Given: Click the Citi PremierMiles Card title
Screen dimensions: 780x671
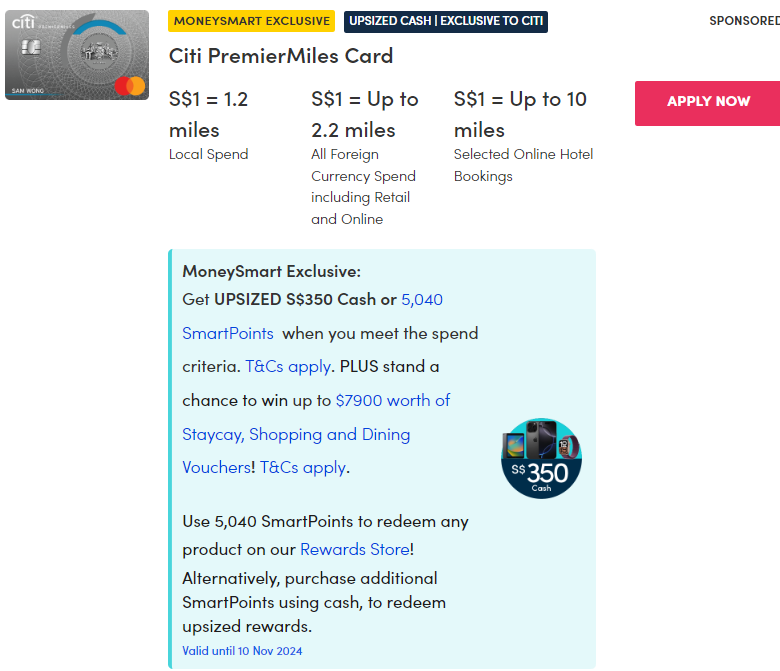Looking at the screenshot, I should coord(281,56).
